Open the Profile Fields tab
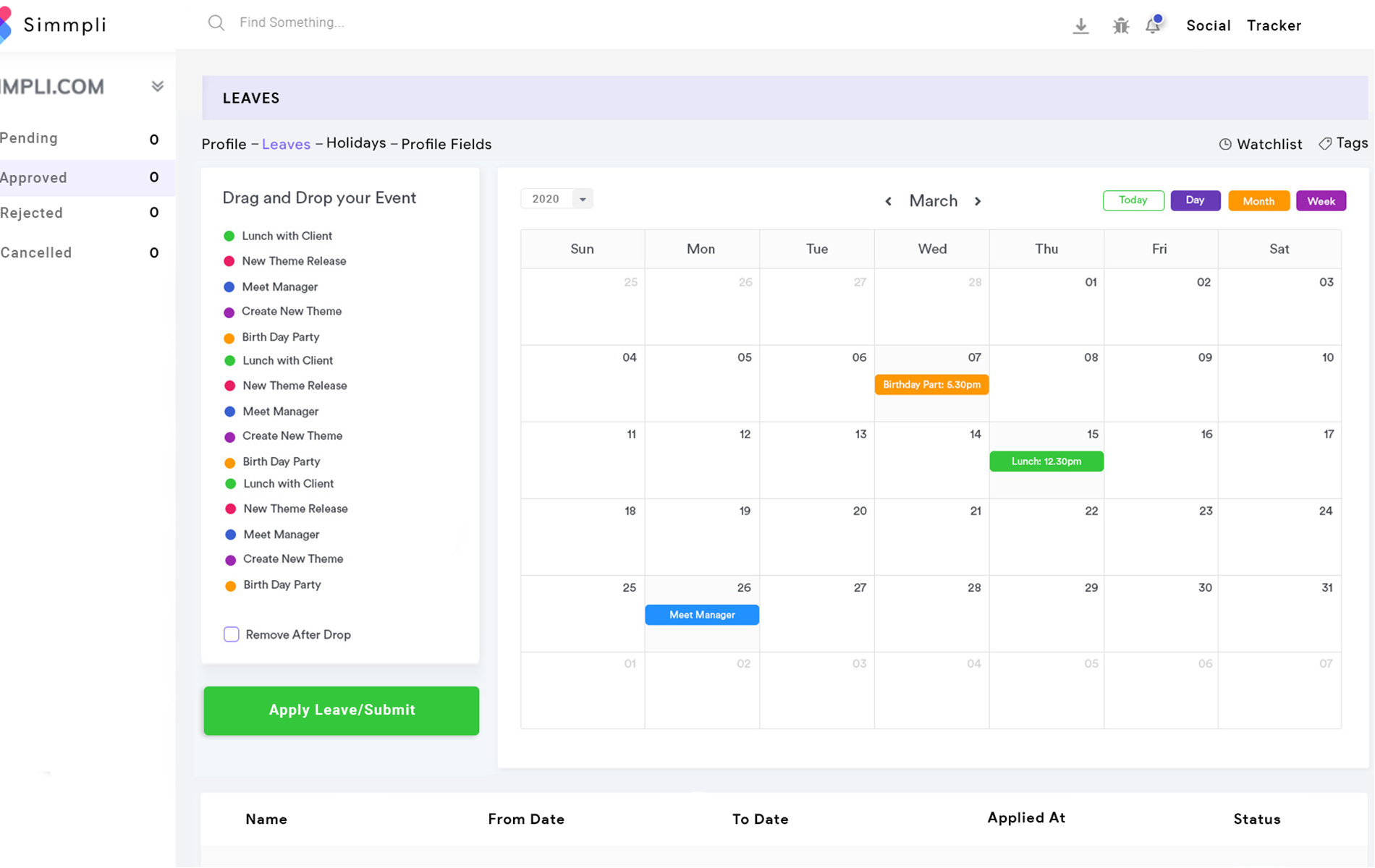The width and height of the screenshot is (1375, 868). pos(446,144)
